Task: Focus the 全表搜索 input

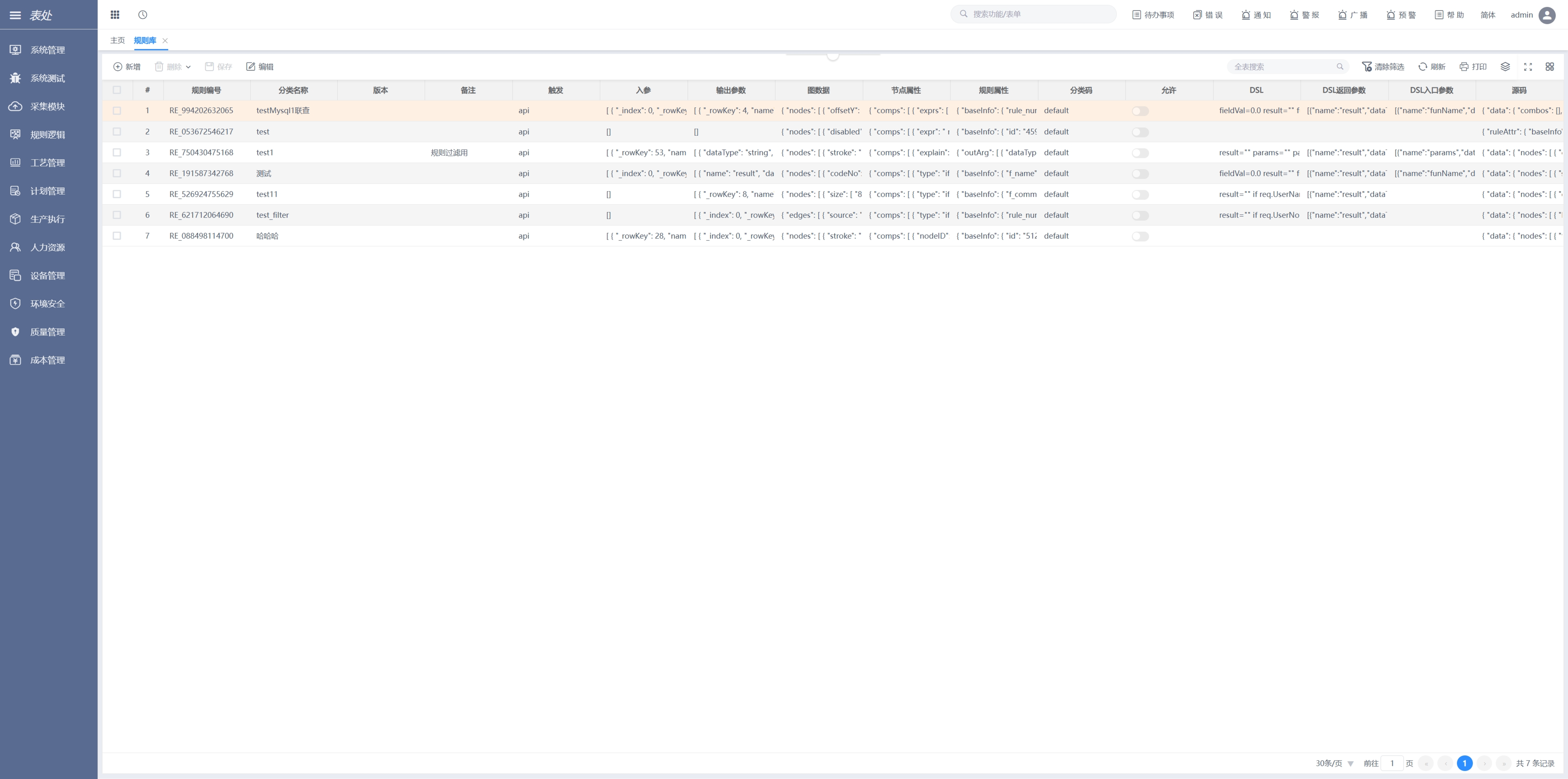Action: click(1287, 66)
